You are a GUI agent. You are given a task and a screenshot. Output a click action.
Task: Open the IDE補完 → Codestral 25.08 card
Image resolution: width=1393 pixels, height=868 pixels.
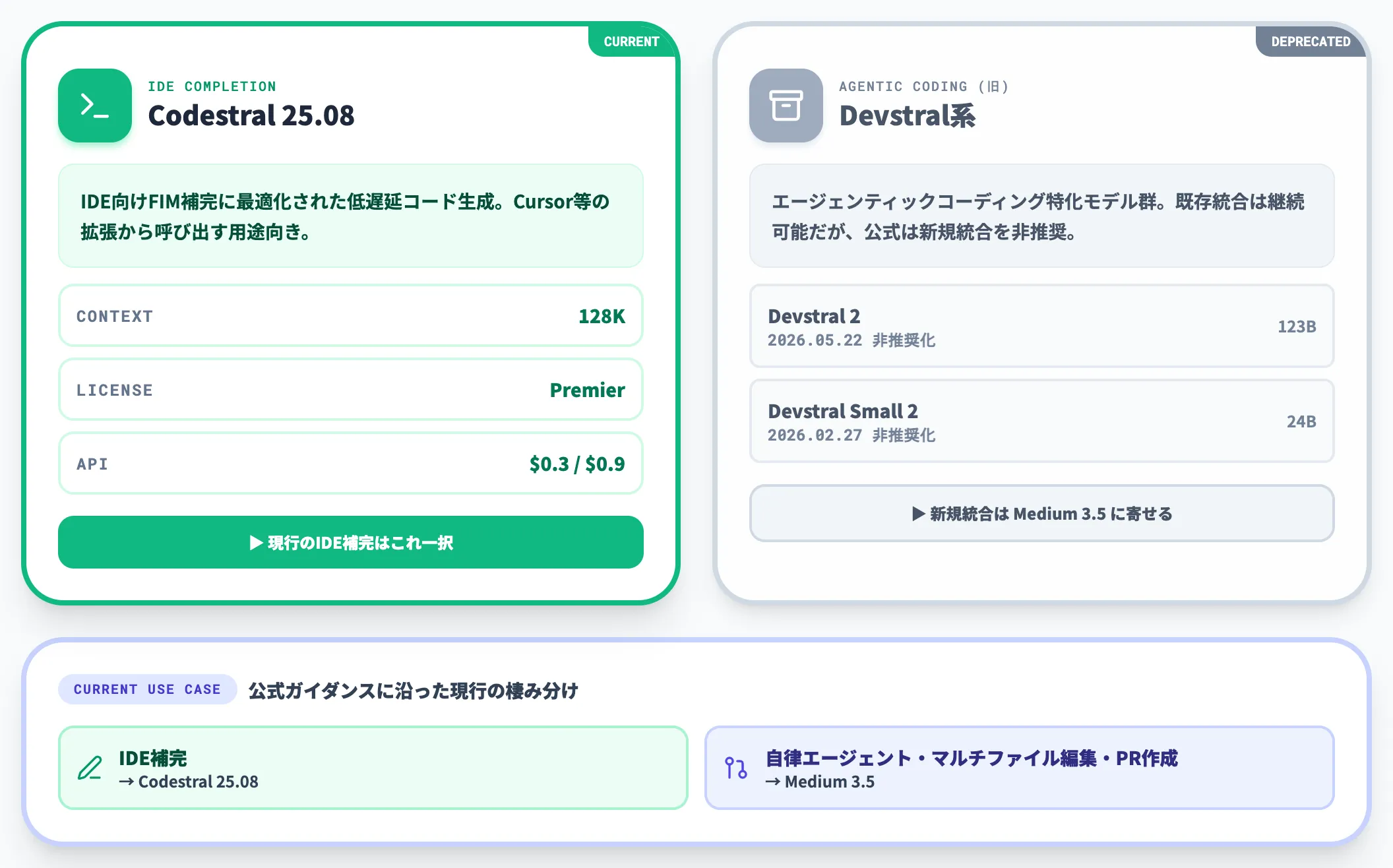coord(373,768)
